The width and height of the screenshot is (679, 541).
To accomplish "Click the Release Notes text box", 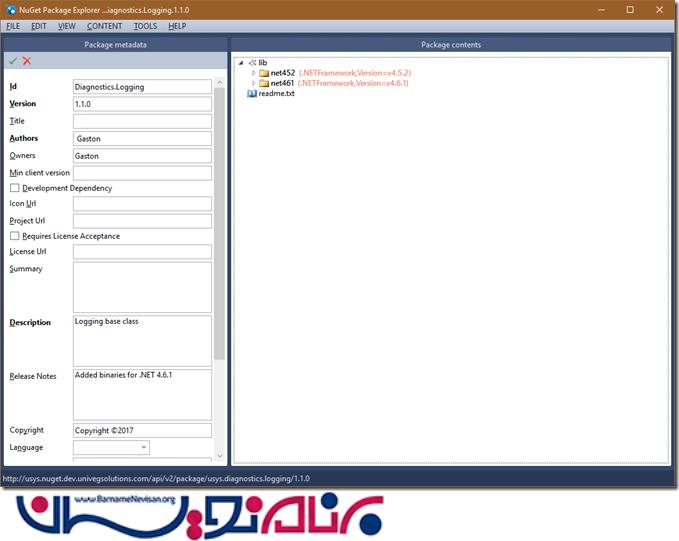I will coord(141,394).
